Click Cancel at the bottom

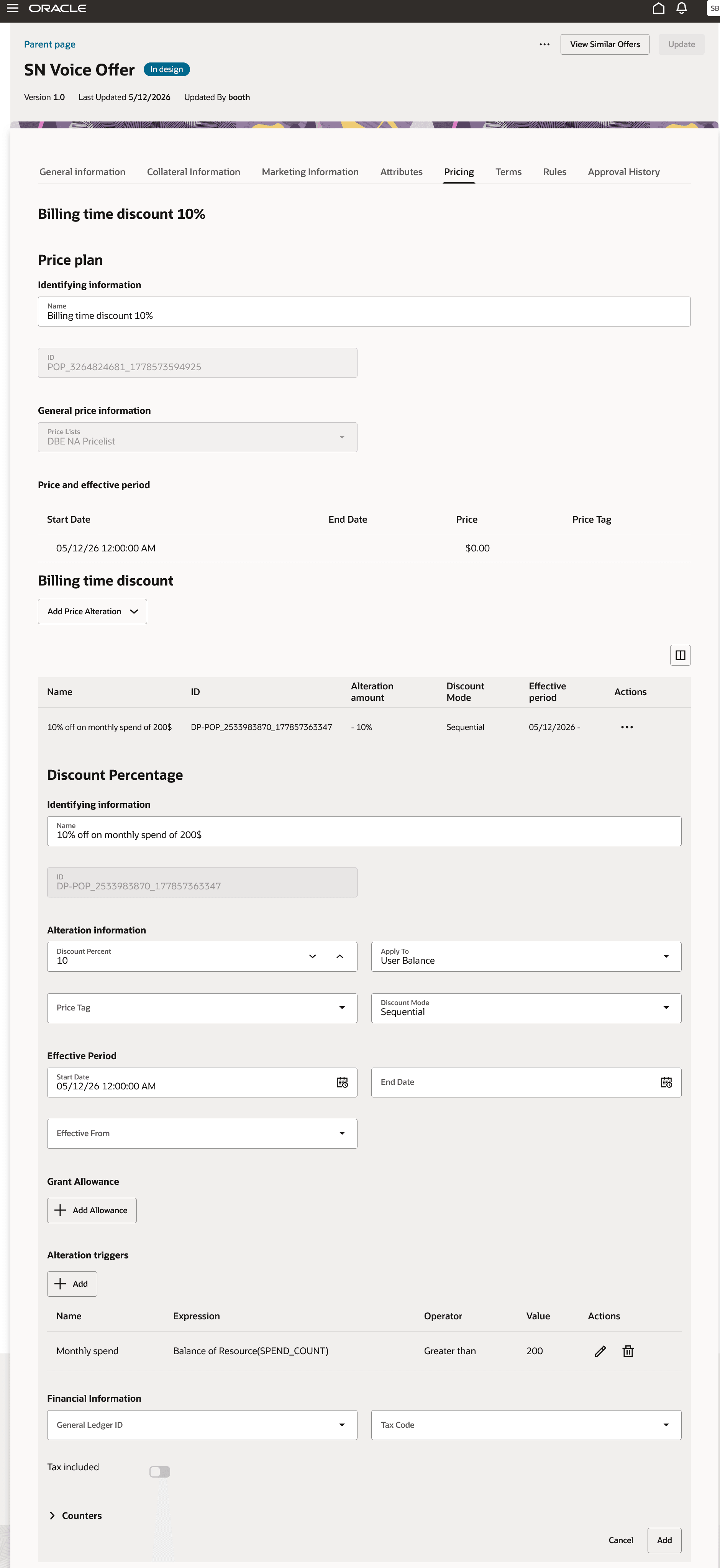(621, 1540)
